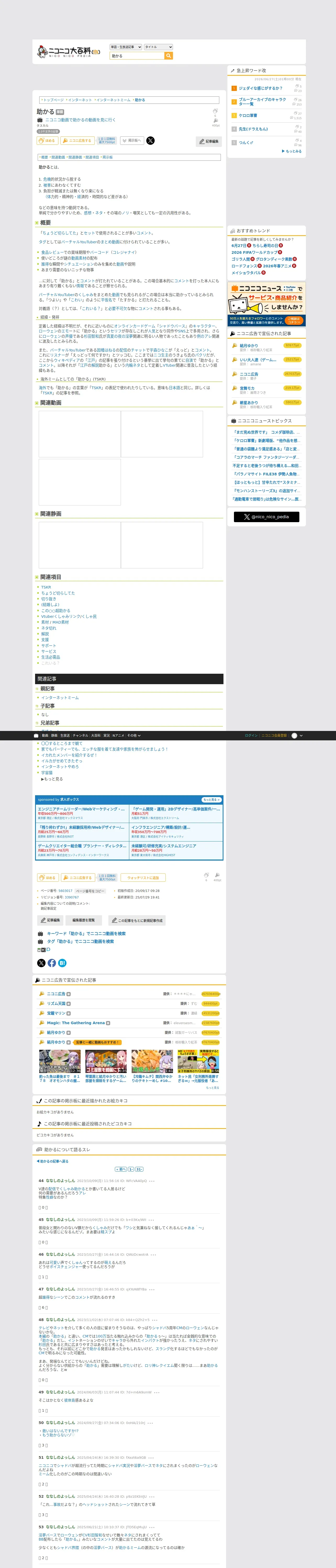Screen dimensions: 336x1568
Task: Open the ニコニコニュース service banner ad
Action: tap(266, 305)
